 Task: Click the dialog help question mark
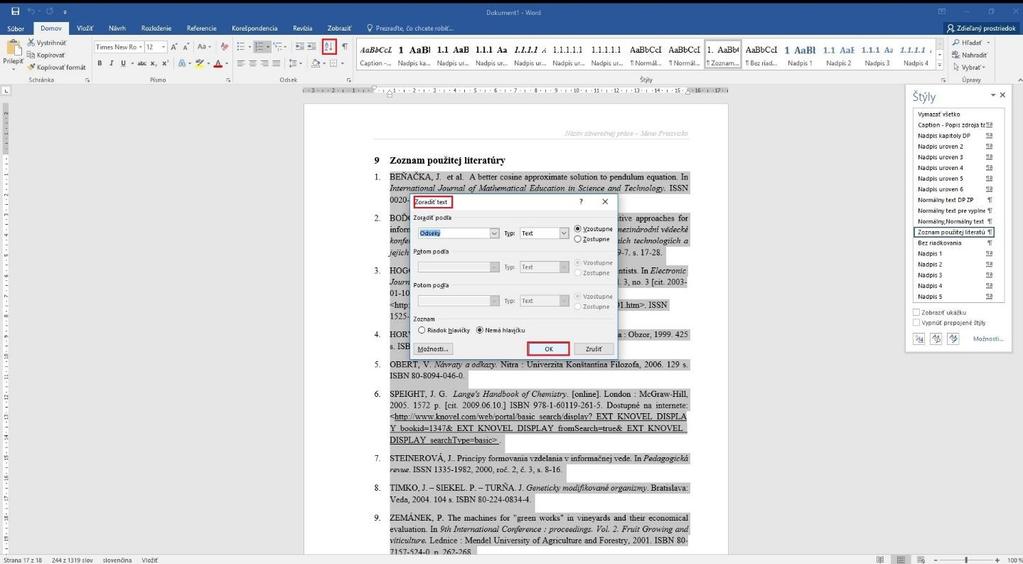pos(581,202)
